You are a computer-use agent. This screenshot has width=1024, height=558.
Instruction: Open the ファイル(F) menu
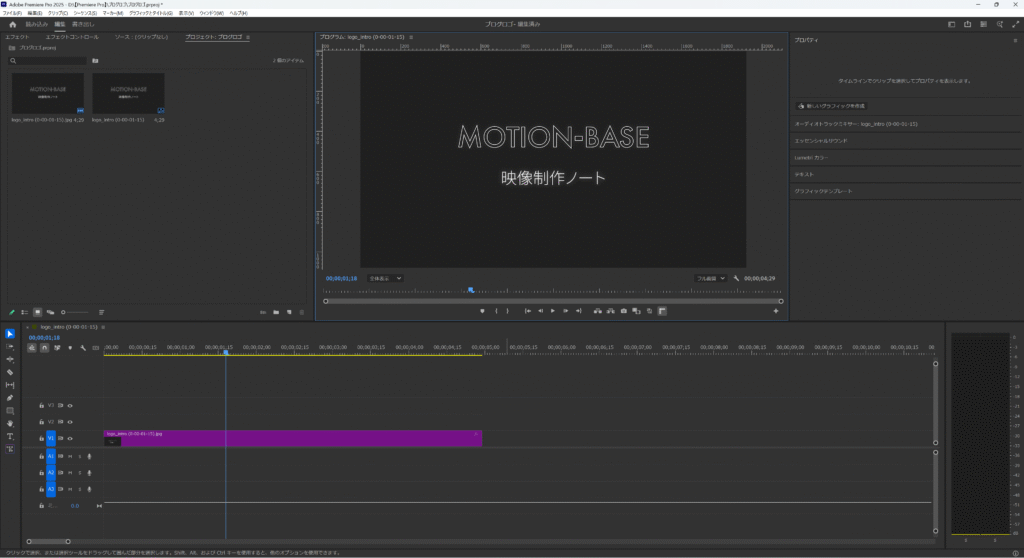pos(12,13)
